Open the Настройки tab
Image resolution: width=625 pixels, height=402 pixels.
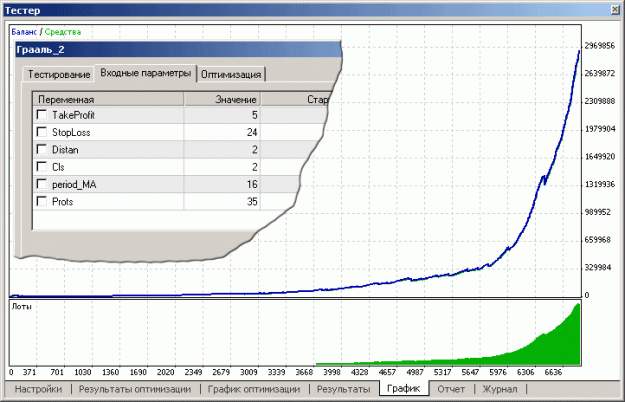[38, 389]
